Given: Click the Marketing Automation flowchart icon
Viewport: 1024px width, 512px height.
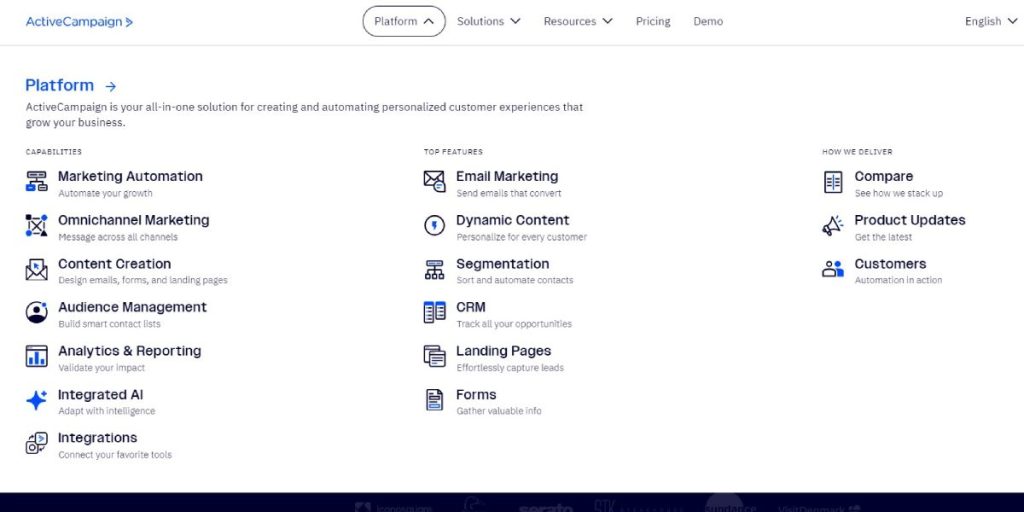Looking at the screenshot, I should pos(37,182).
